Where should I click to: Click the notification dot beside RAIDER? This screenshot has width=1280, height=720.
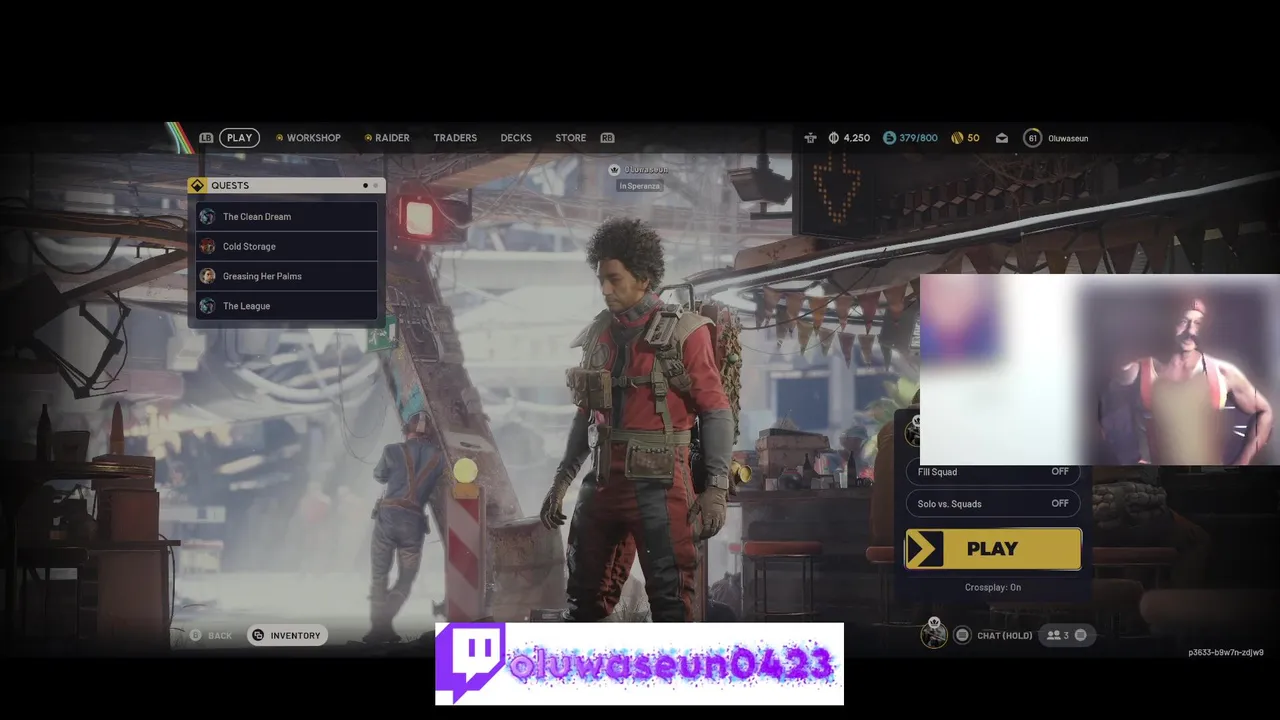point(368,138)
